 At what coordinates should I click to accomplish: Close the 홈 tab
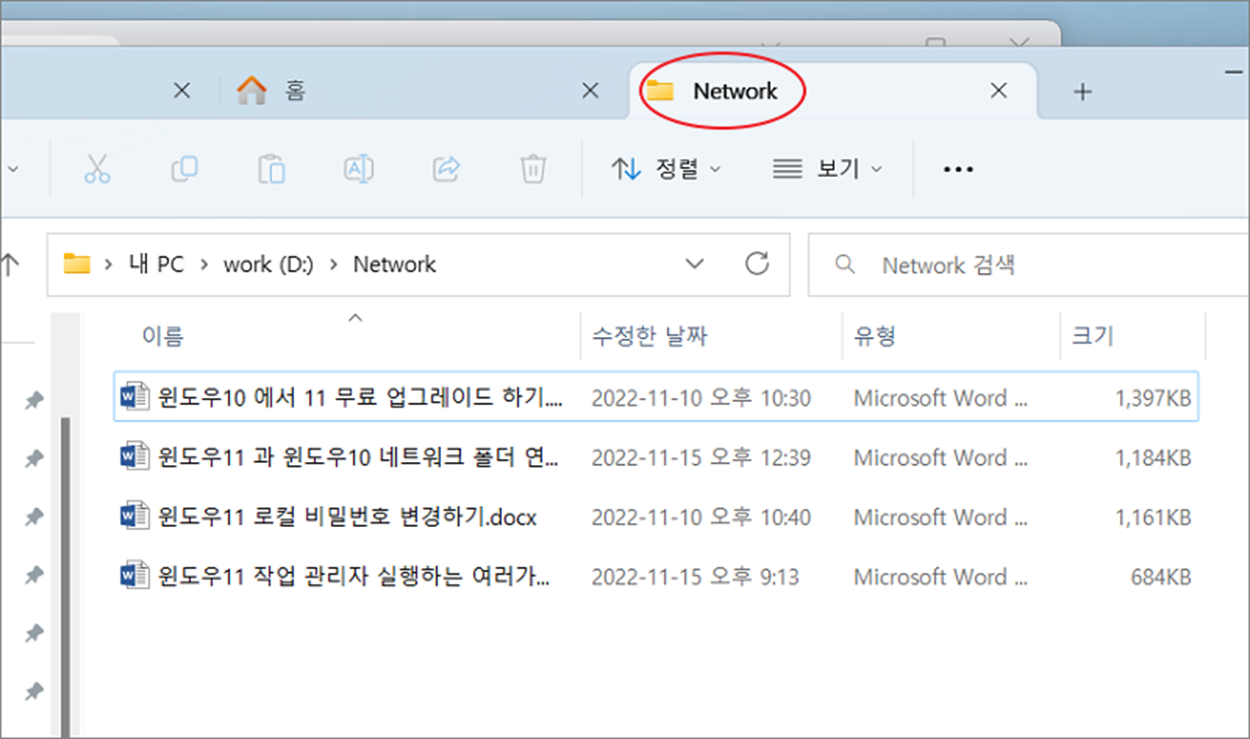(x=590, y=91)
